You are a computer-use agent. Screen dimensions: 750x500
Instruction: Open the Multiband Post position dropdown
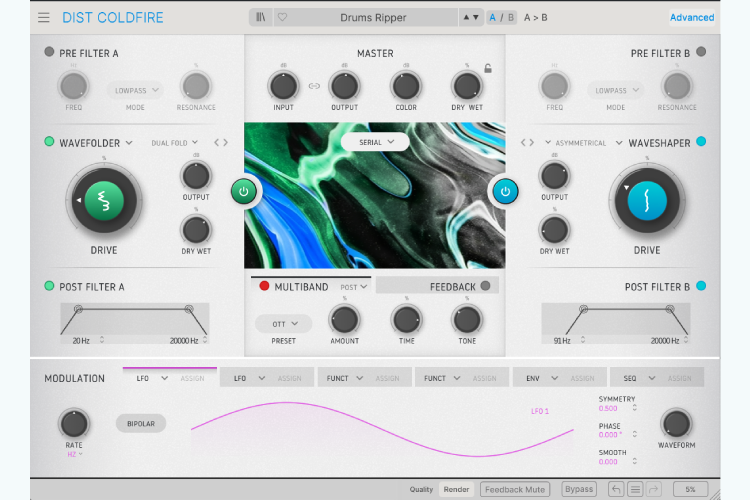point(354,287)
